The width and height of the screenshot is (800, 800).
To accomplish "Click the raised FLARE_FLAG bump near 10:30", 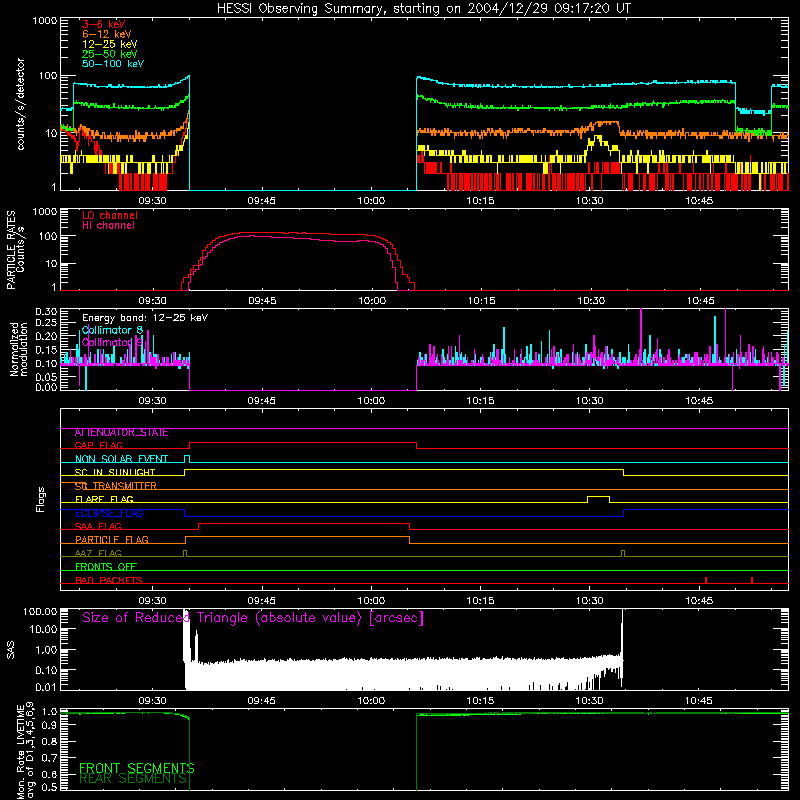I will click(598, 497).
